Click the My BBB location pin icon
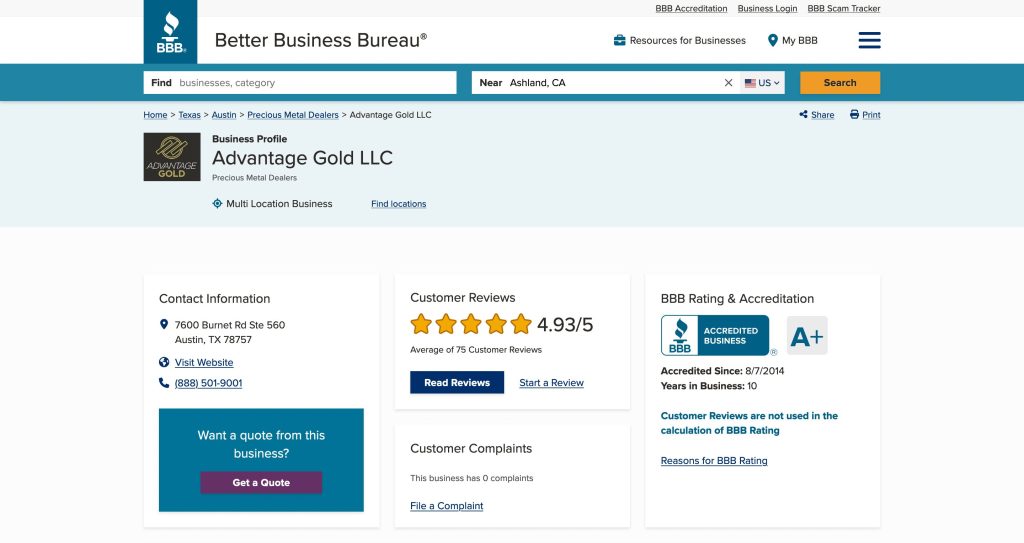 773,41
